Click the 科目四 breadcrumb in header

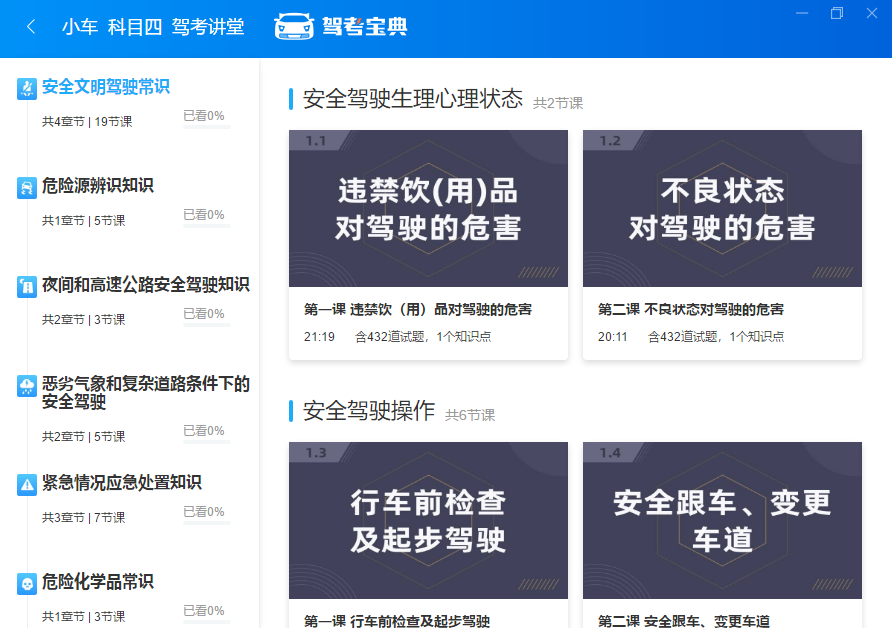(x=135, y=27)
